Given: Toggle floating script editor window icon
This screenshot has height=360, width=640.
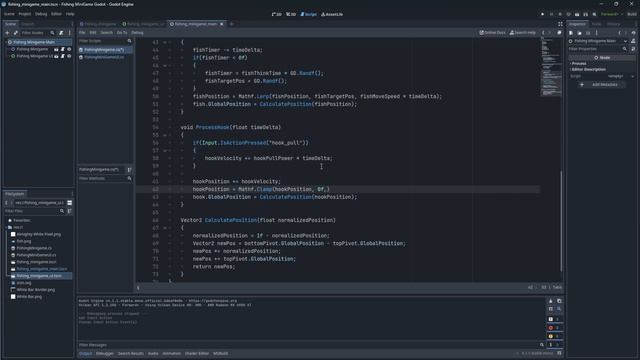Looking at the screenshot, I should tap(559, 33).
